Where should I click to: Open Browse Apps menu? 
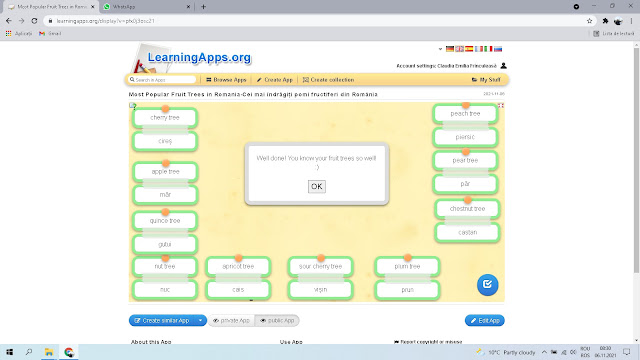pos(226,80)
